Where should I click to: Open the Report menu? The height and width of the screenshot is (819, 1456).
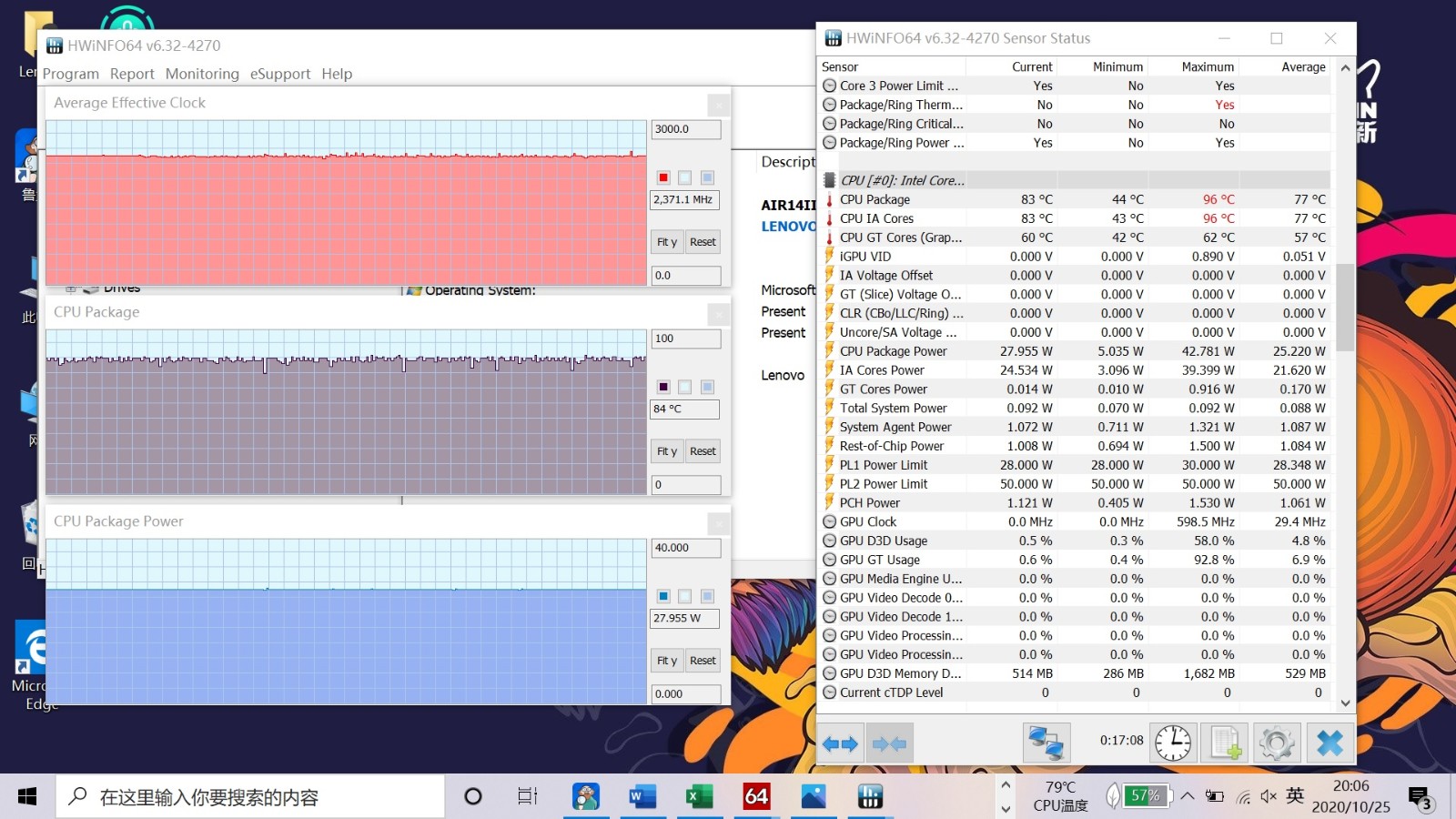point(132,74)
